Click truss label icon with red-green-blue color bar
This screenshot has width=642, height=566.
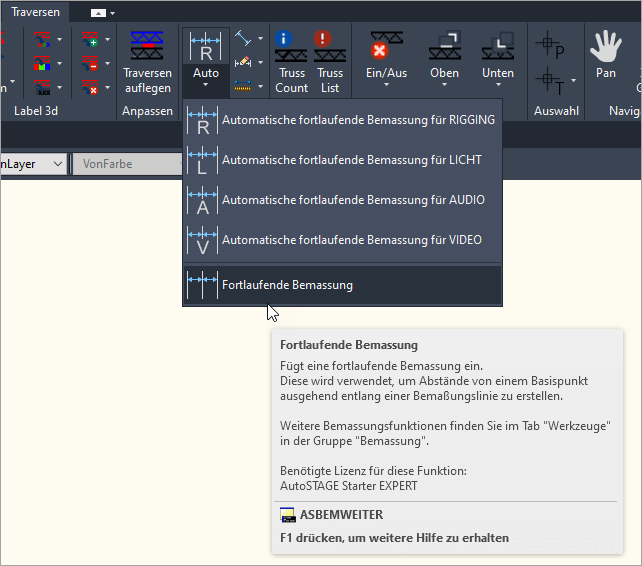pos(43,63)
